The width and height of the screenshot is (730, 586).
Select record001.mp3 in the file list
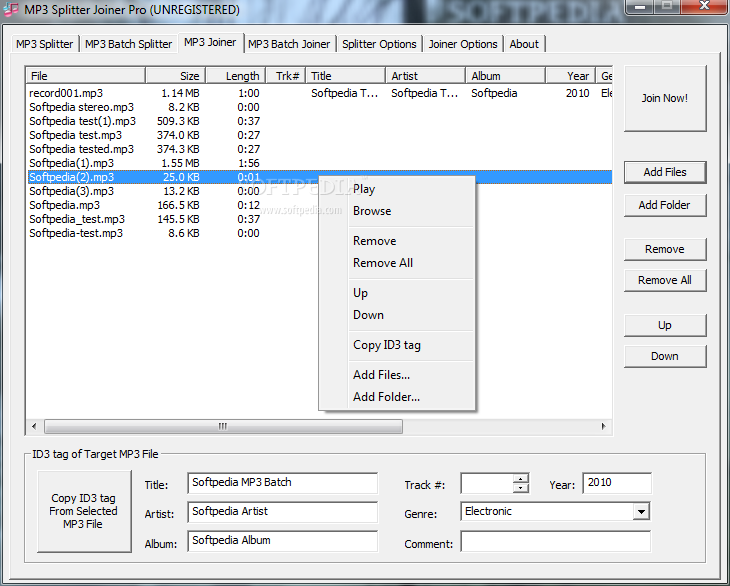click(319, 93)
